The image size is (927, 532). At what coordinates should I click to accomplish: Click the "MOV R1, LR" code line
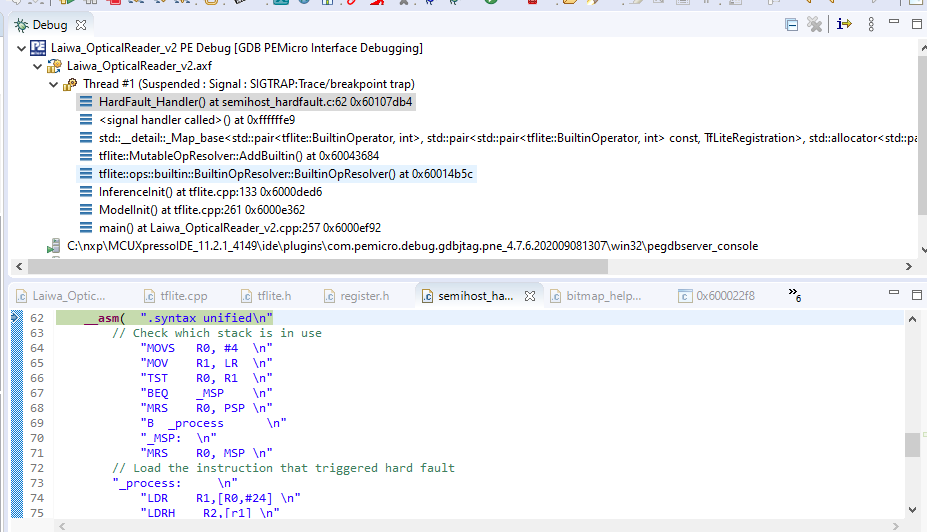[206, 364]
